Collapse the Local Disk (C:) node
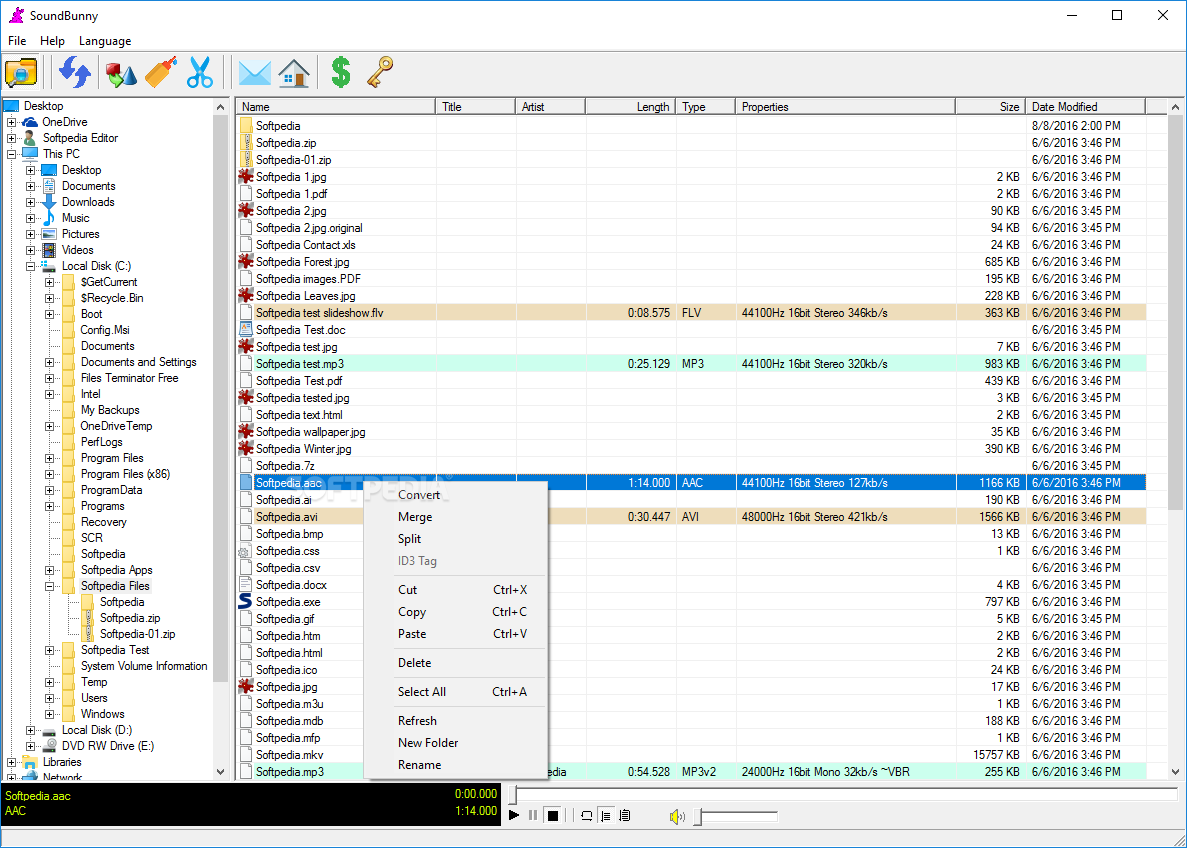Viewport: 1187px width, 848px height. (30, 266)
